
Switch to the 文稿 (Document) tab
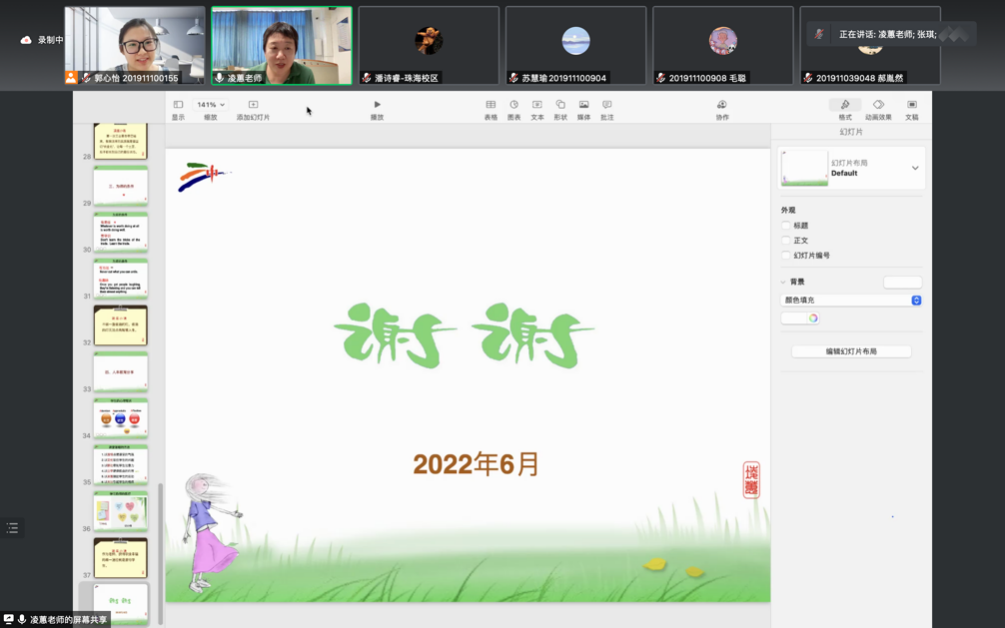tap(912, 106)
